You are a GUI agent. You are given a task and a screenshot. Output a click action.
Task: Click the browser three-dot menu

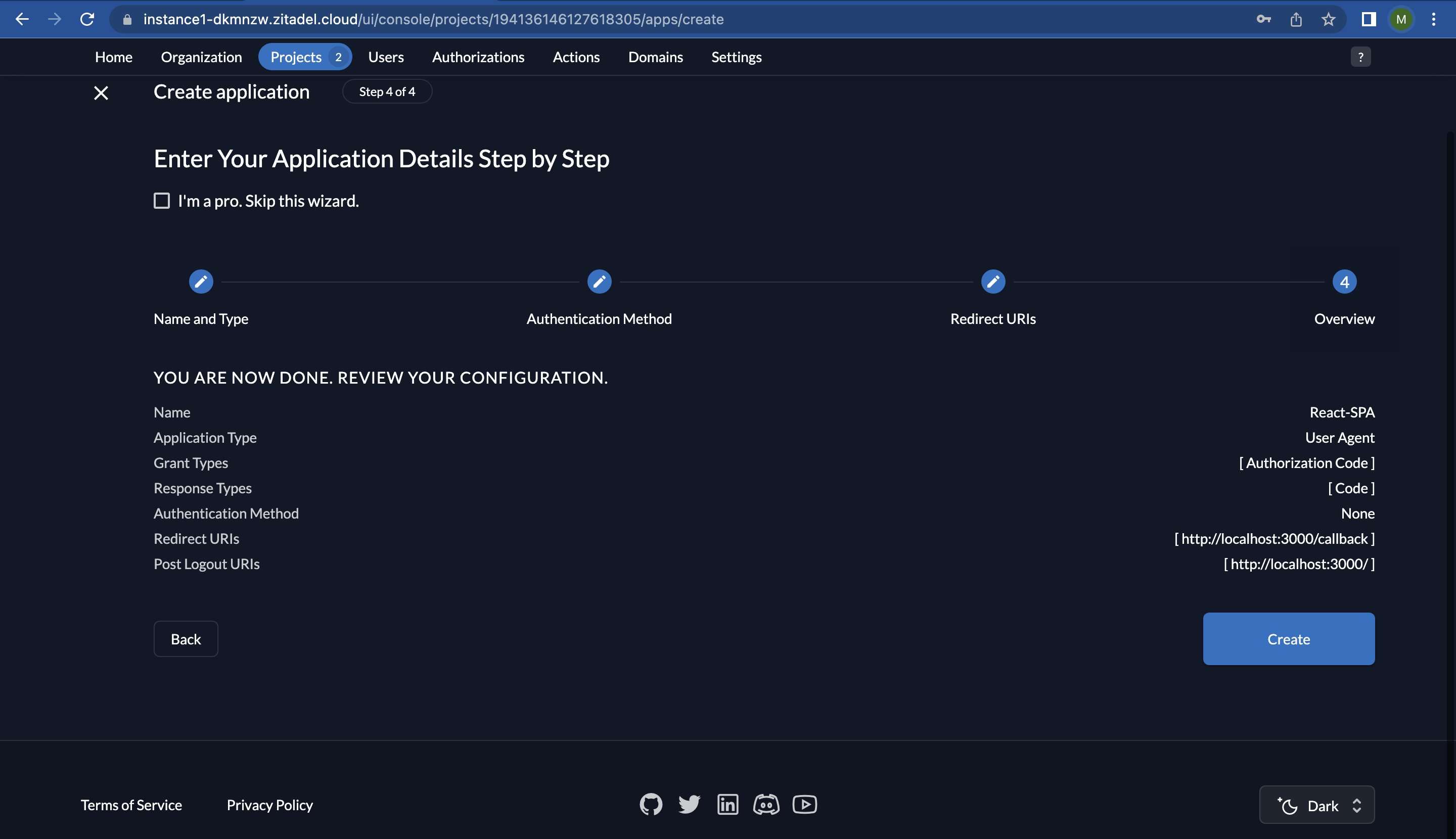(x=1433, y=20)
